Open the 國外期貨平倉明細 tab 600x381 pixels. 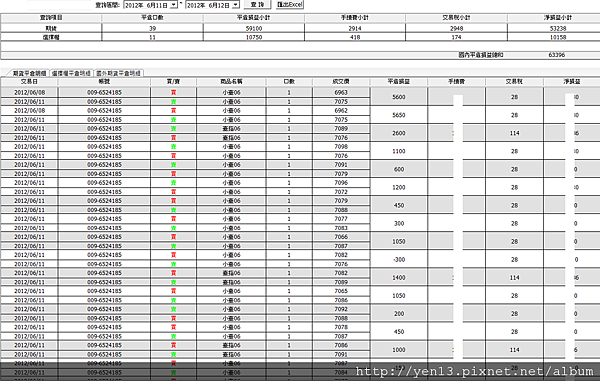pyautogui.click(x=118, y=73)
